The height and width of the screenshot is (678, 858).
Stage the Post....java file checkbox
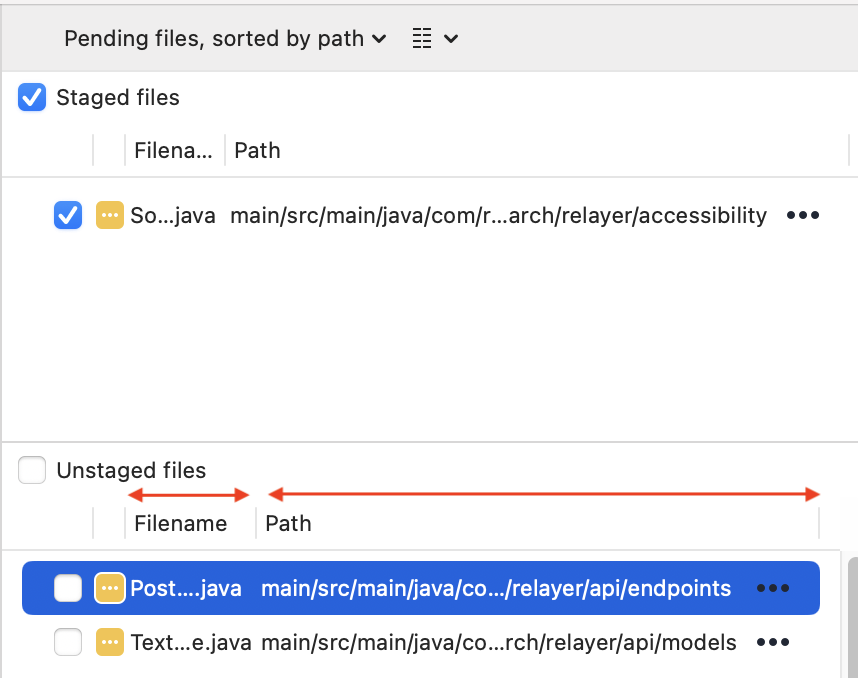coord(68,588)
